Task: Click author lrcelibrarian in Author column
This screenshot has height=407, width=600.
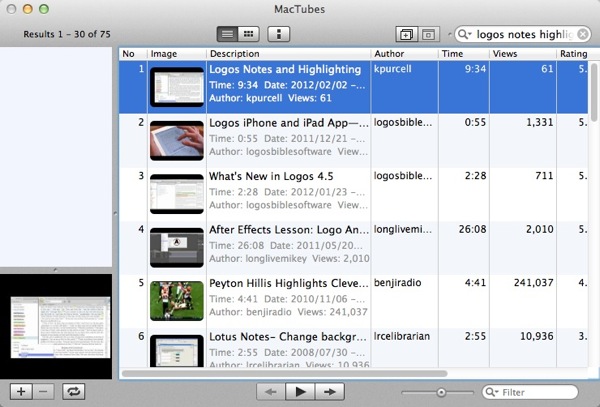Action: click(x=402, y=337)
